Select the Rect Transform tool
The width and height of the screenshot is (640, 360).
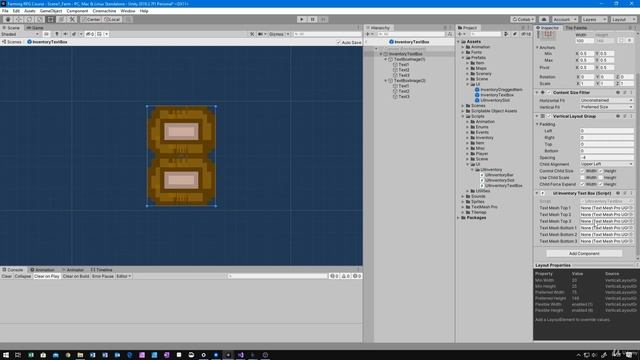(x=50, y=19)
